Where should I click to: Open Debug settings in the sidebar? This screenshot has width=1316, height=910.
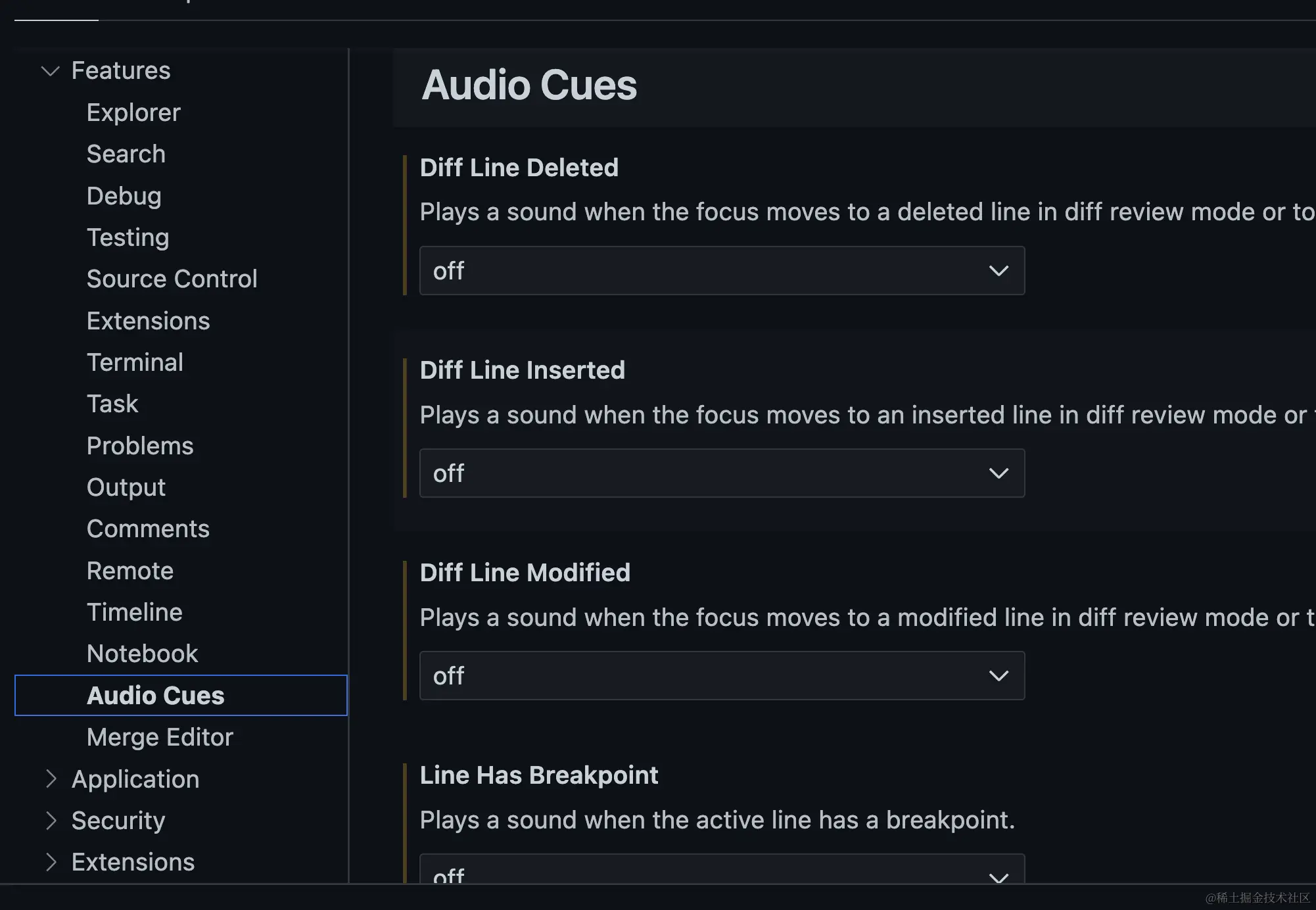click(x=124, y=196)
